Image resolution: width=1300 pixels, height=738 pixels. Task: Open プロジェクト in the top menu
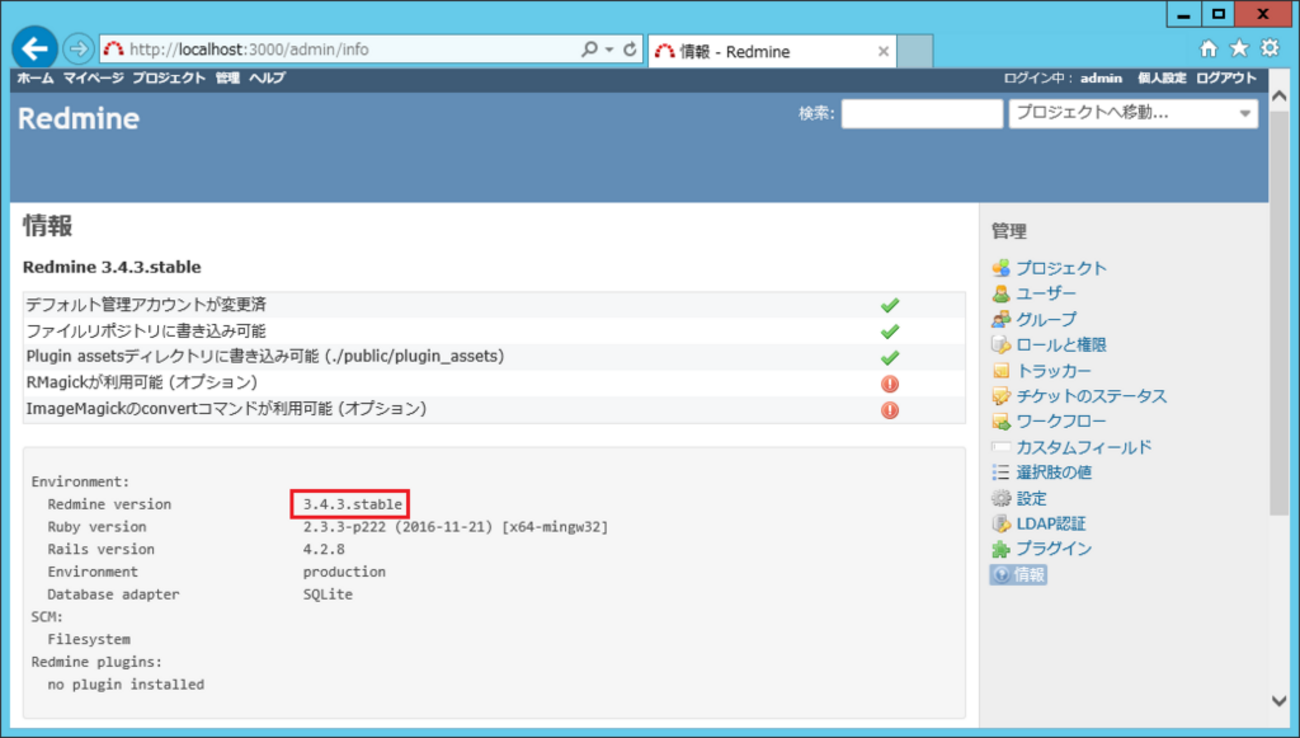coord(169,78)
